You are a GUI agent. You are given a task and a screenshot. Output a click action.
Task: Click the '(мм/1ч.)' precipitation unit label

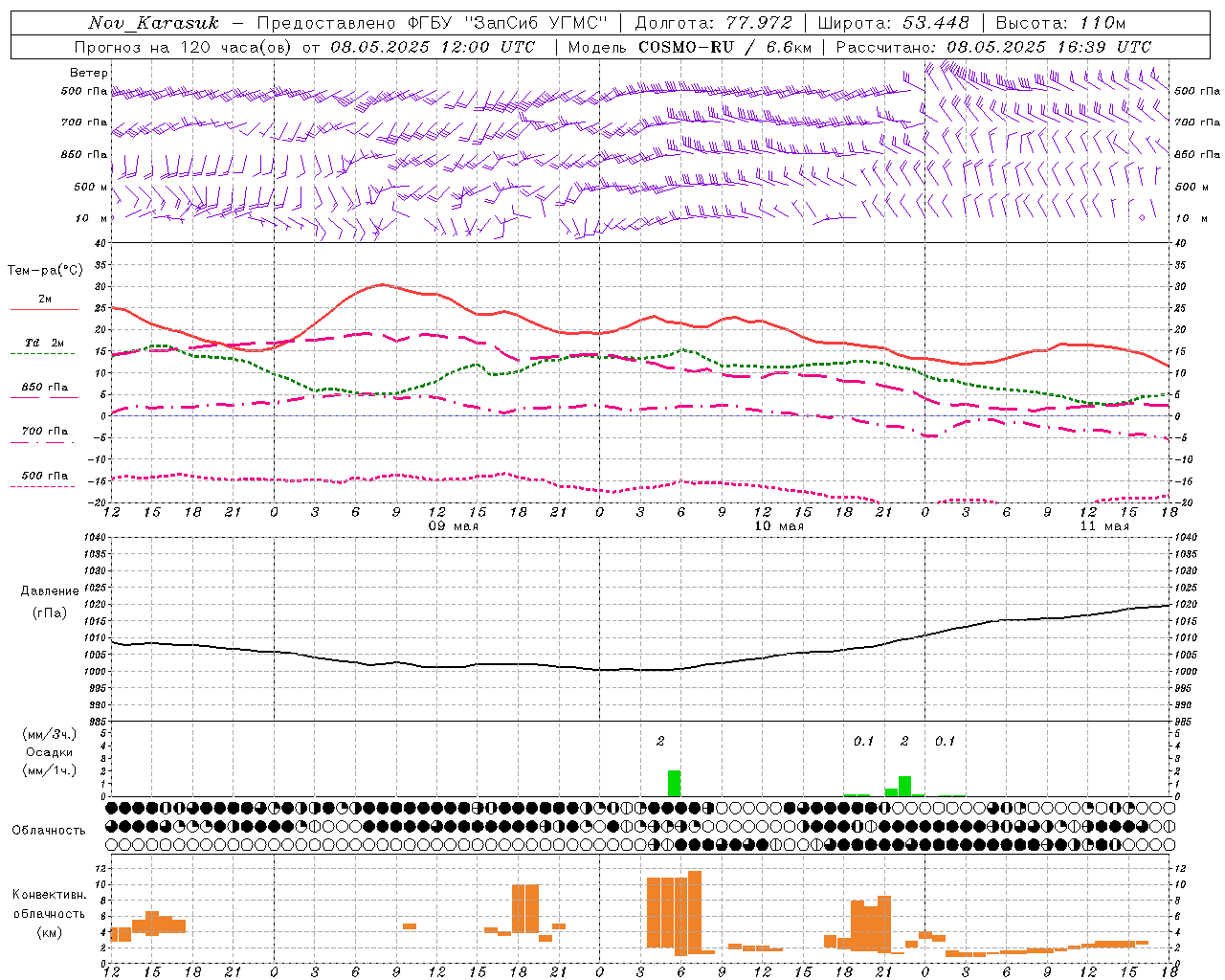coord(50,770)
